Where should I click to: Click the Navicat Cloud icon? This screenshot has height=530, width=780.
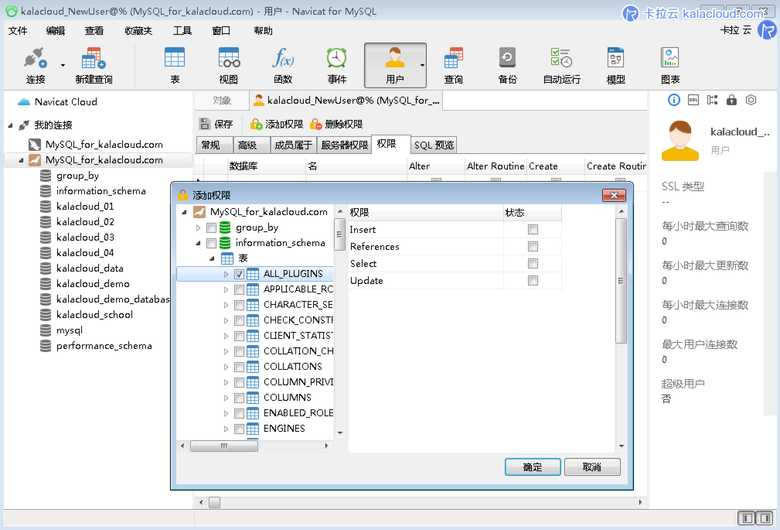(23, 102)
